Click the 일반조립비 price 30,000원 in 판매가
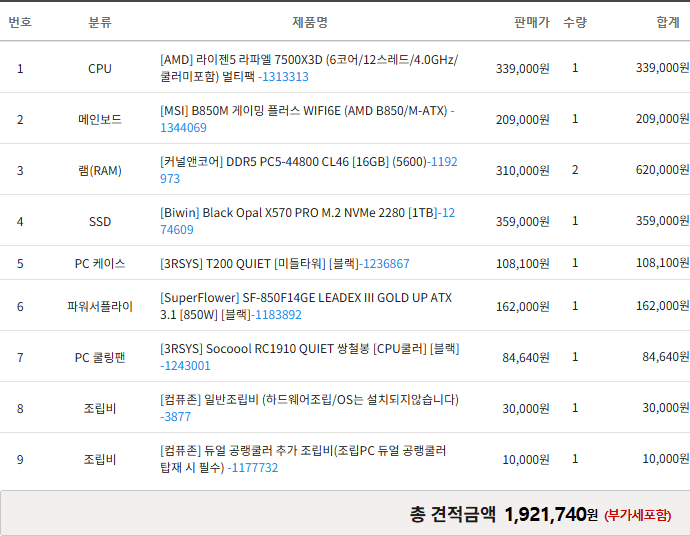 tap(526, 409)
